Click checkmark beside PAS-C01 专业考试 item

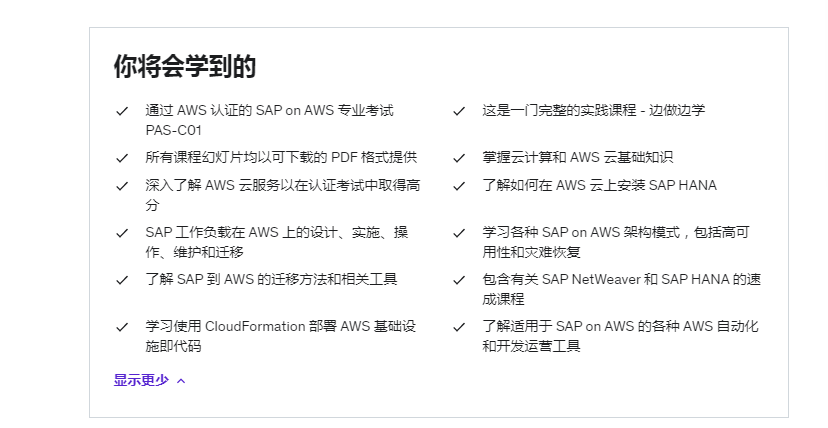pos(122,111)
